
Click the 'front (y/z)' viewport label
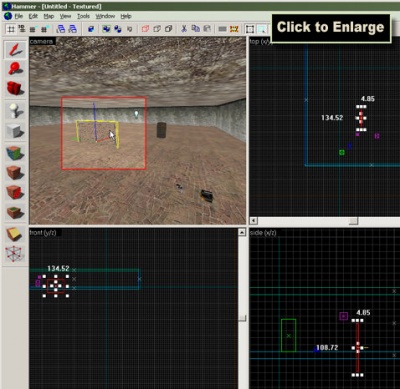pyautogui.click(x=43, y=232)
